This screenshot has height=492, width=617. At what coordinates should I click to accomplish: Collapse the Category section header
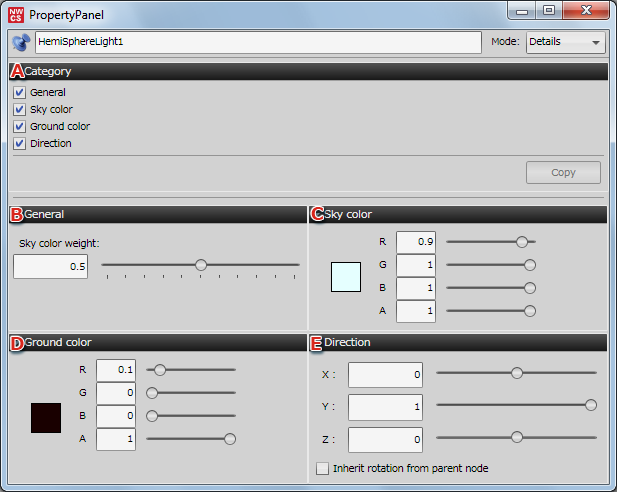pyautogui.click(x=308, y=71)
